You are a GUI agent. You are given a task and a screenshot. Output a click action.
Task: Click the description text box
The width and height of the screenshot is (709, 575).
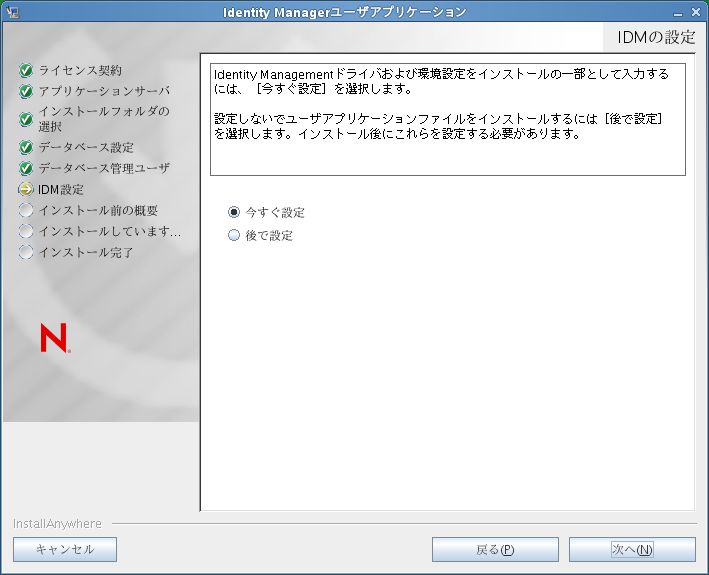point(448,119)
